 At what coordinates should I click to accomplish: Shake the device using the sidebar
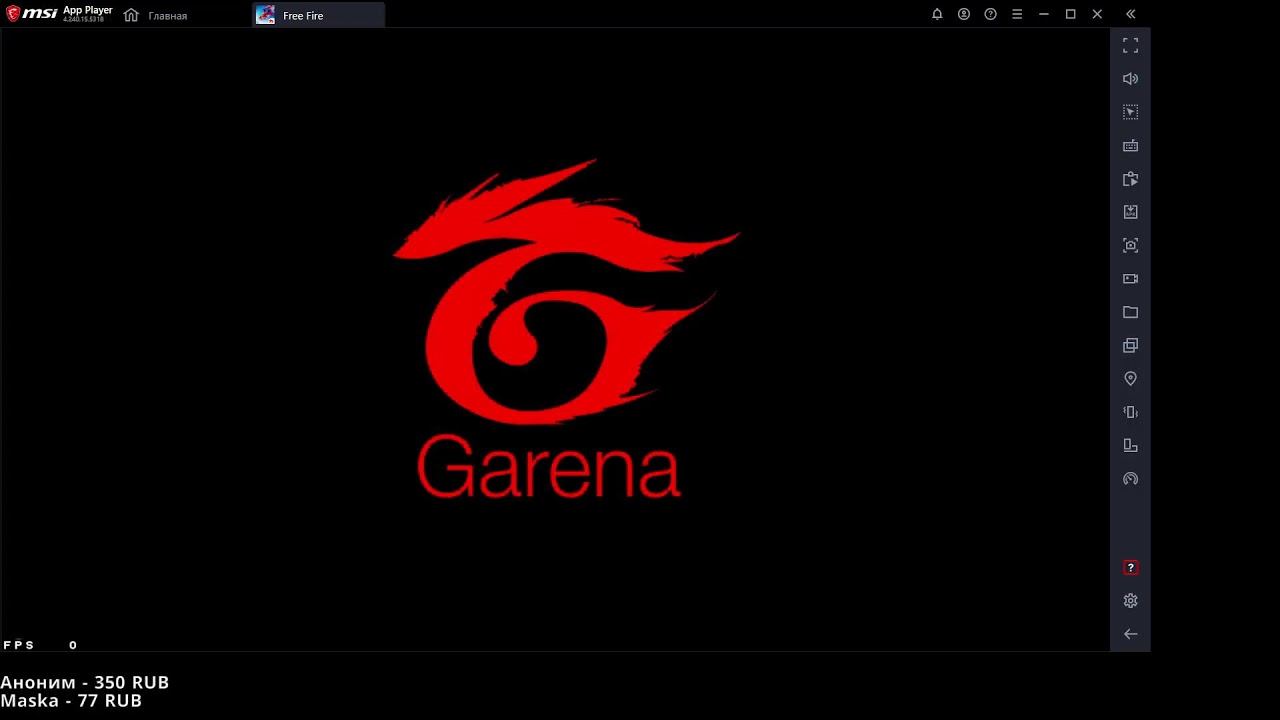[x=1130, y=412]
